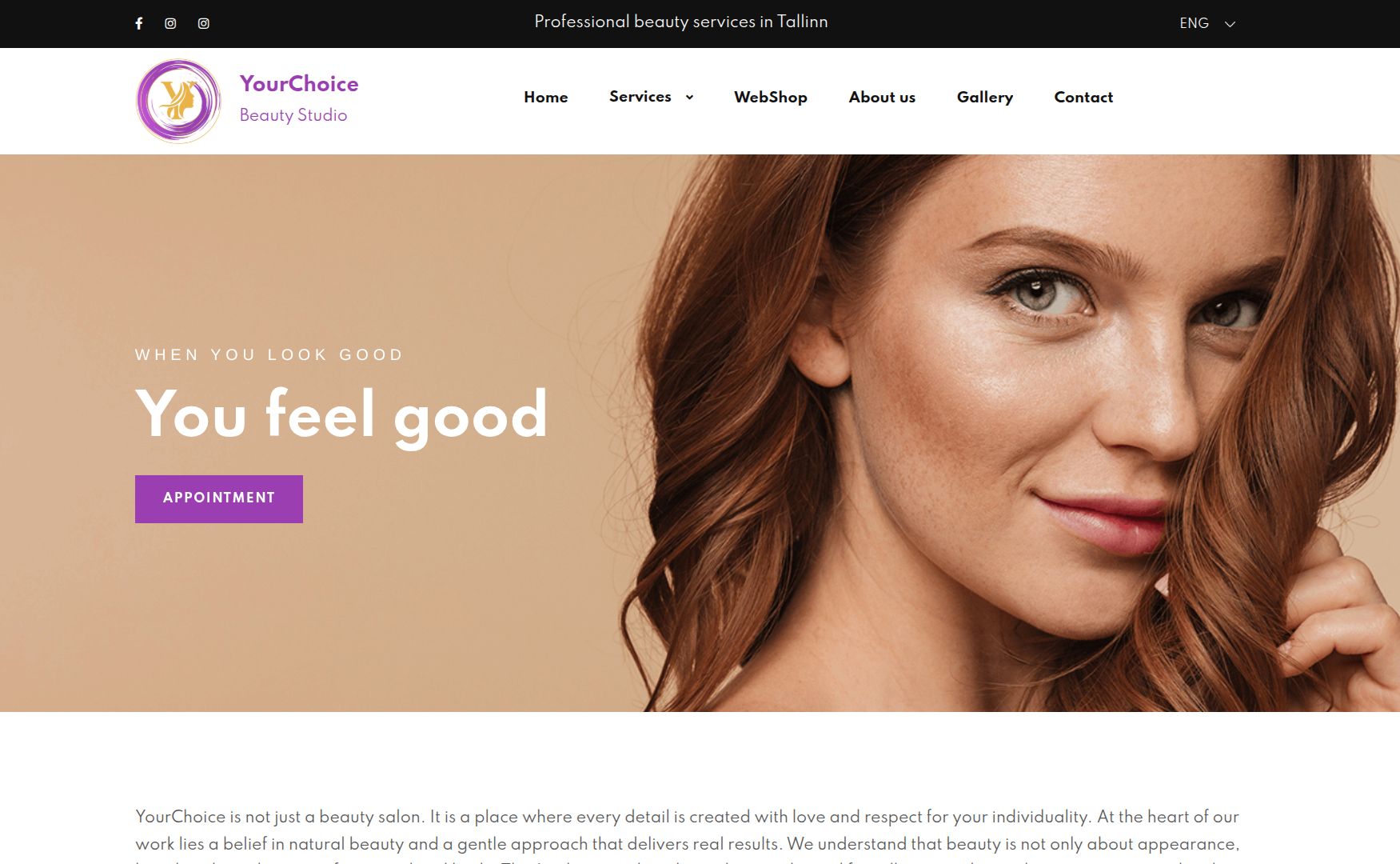Image resolution: width=1400 pixels, height=864 pixels.
Task: Click the second Instagram icon
Action: (x=204, y=23)
